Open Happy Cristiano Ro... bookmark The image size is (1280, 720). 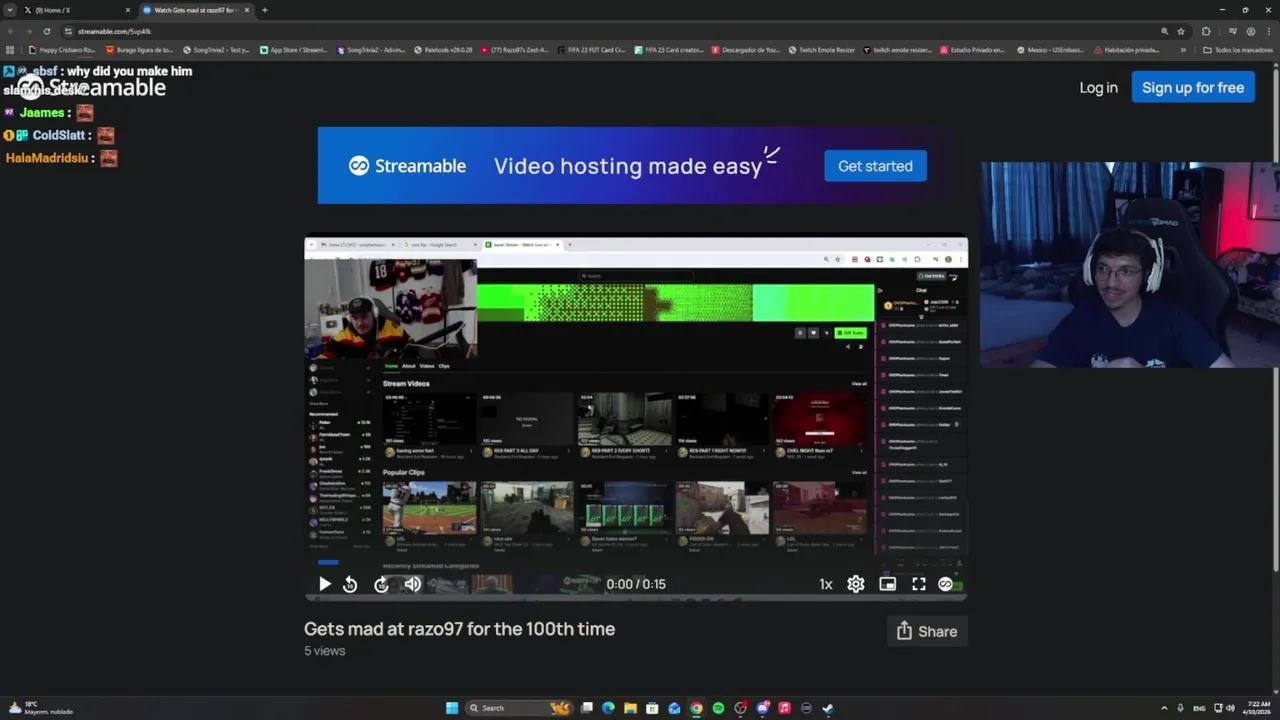tap(62, 50)
